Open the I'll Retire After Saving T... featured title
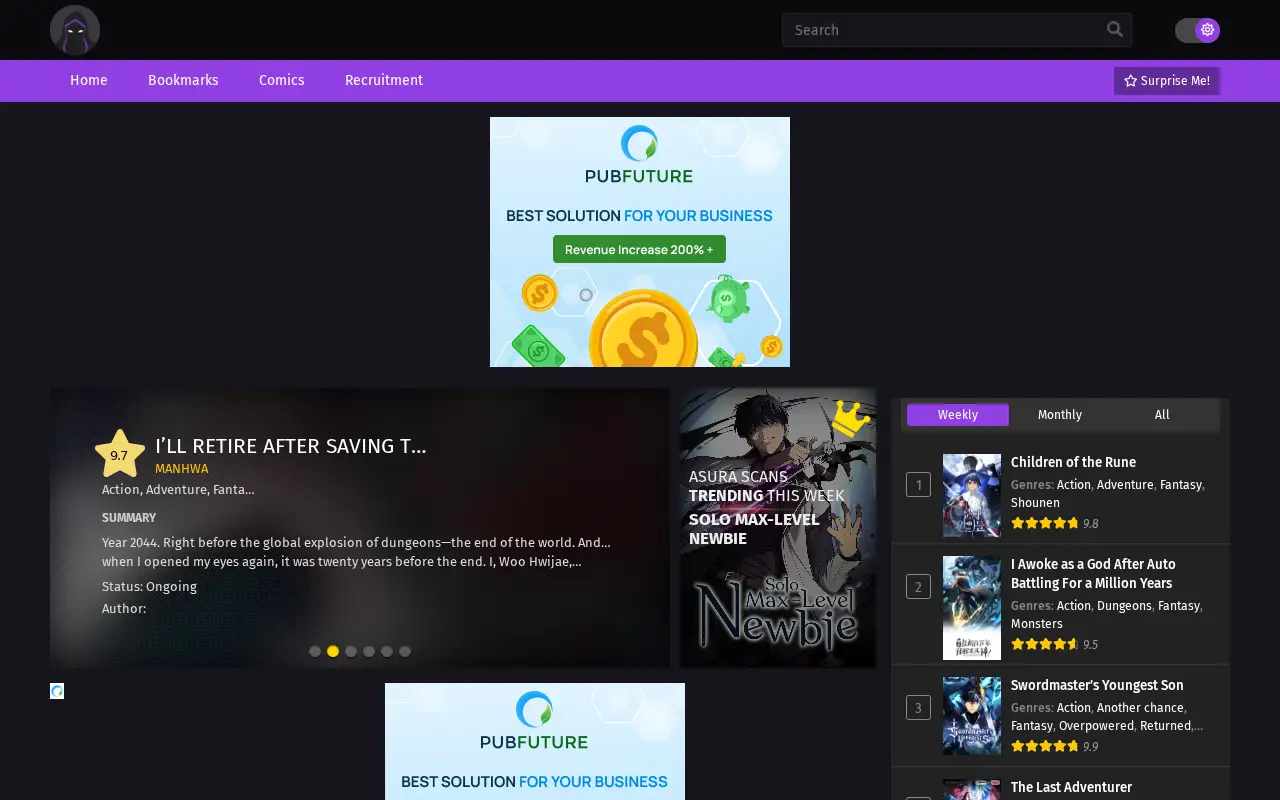1280x800 pixels. pyautogui.click(x=290, y=446)
